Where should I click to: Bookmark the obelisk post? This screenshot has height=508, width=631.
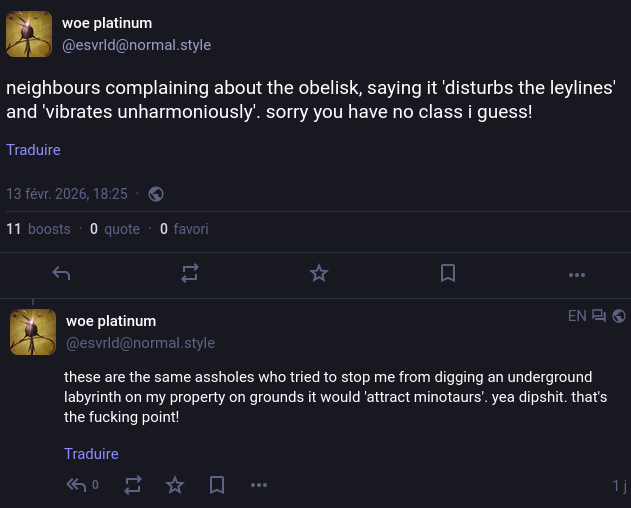point(448,273)
